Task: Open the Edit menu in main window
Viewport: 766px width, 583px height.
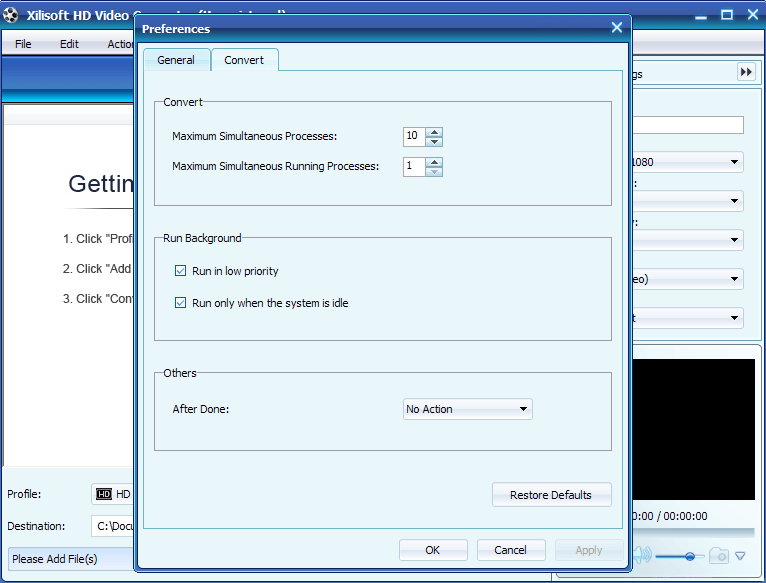Action: pyautogui.click(x=69, y=44)
